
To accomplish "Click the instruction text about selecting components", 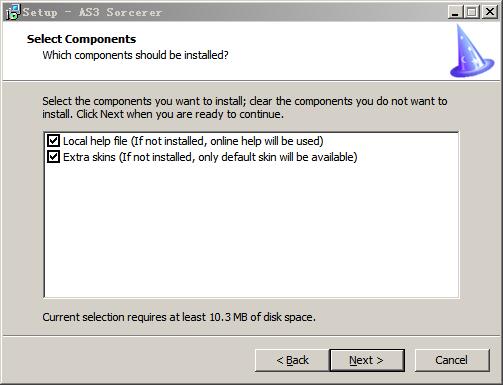I will 245,108.
